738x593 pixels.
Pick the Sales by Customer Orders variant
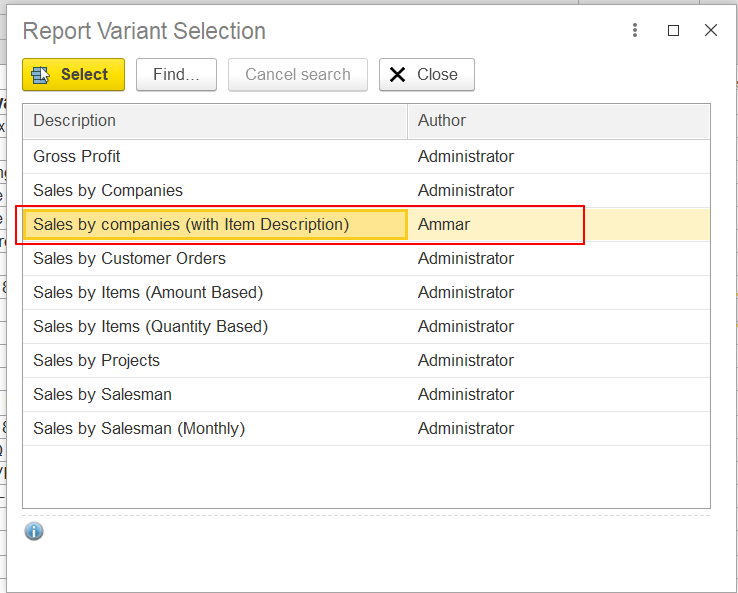click(129, 259)
